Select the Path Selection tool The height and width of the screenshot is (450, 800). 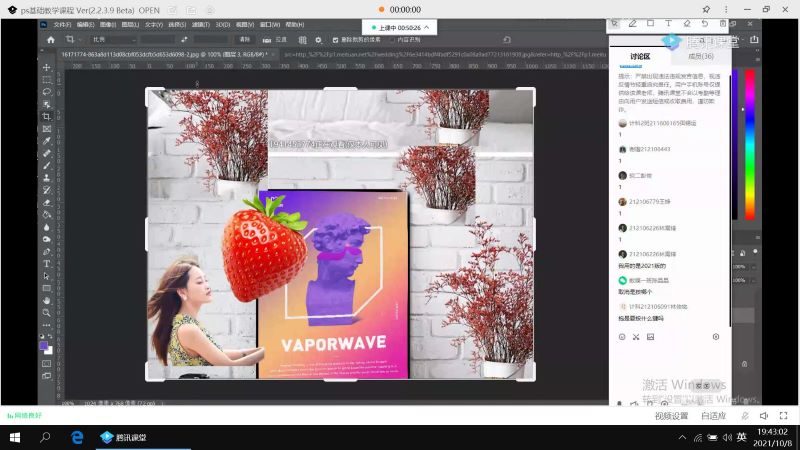[x=46, y=276]
